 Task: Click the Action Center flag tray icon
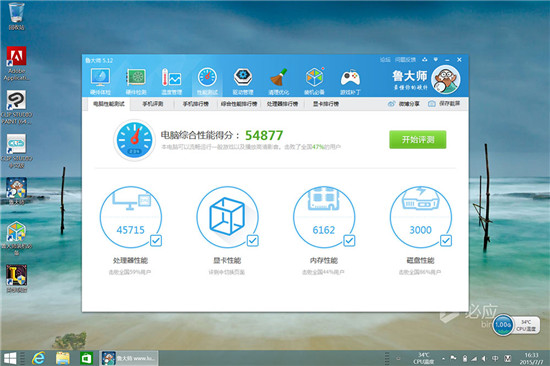pyautogui.click(x=454, y=358)
